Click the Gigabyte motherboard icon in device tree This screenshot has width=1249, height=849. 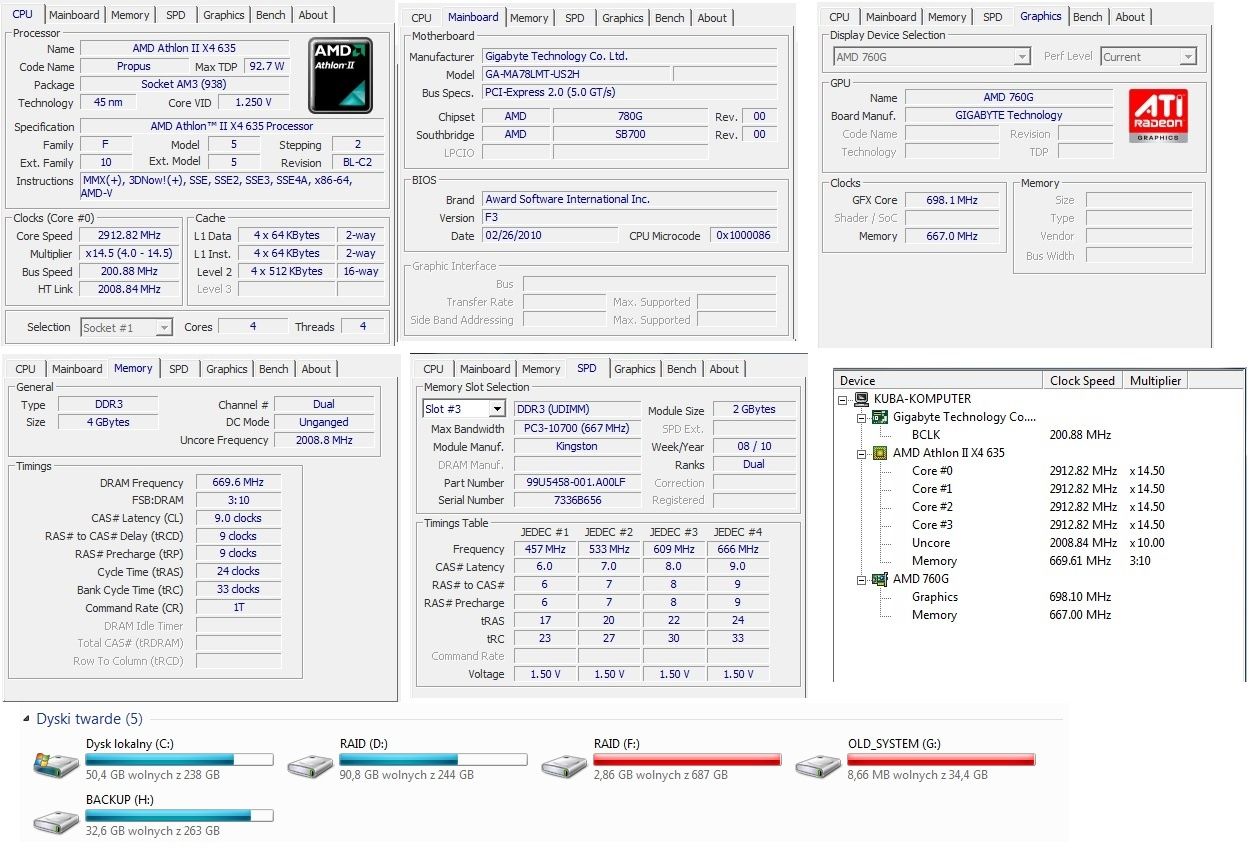[x=881, y=417]
